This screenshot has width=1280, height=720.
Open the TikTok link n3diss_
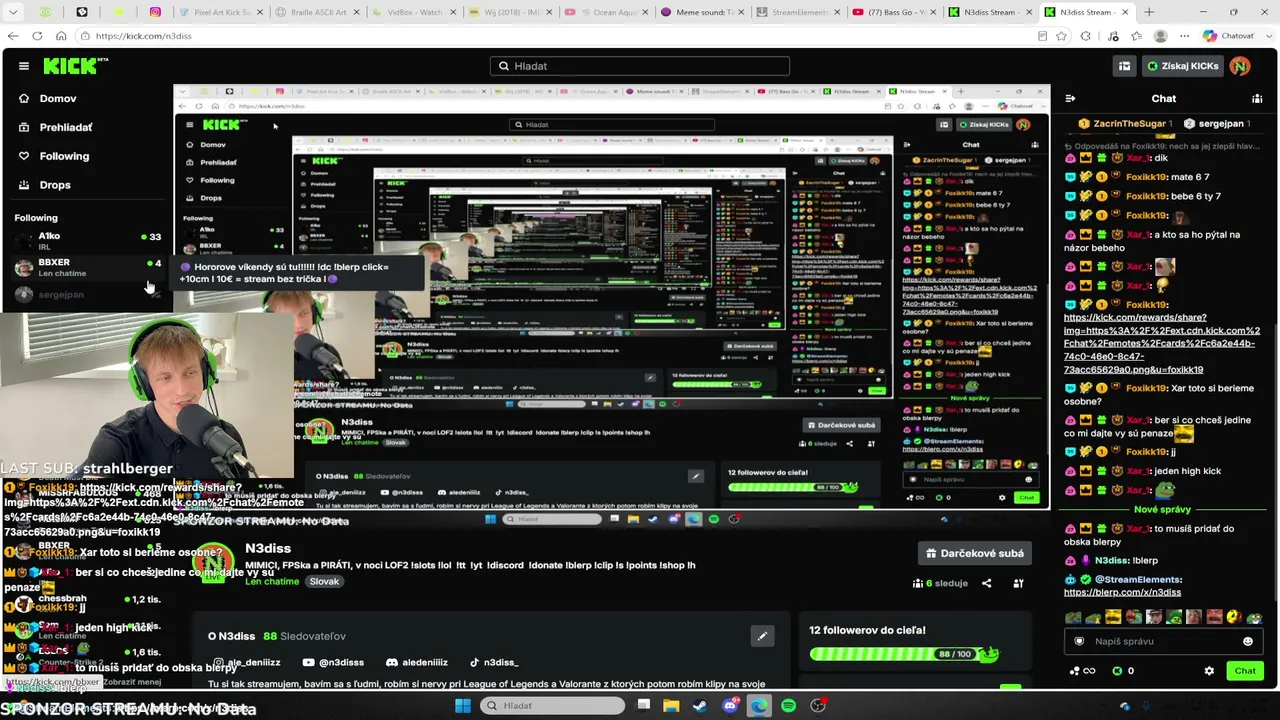(493, 662)
